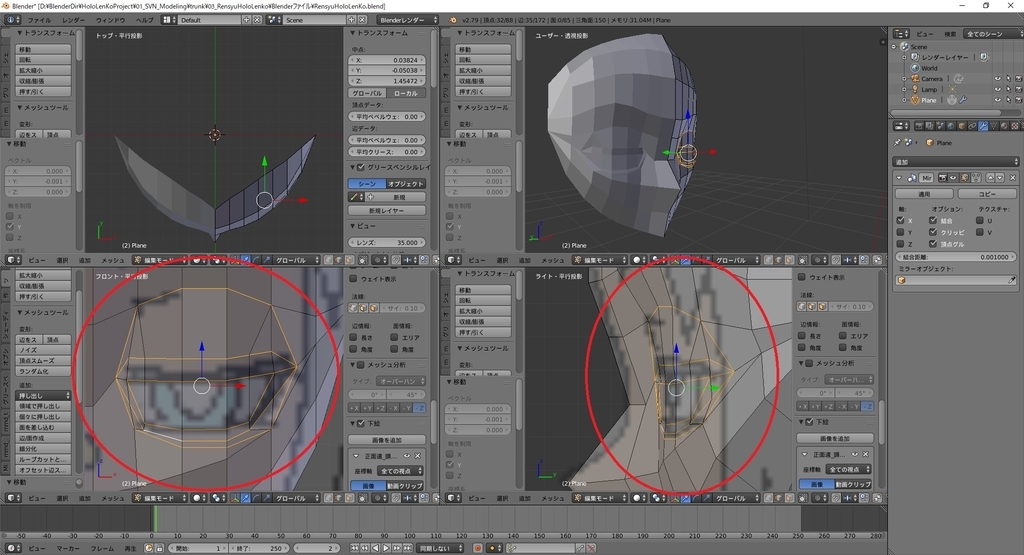Open the World properties tab icon
Image resolution: width=1024 pixels, height=555 pixels.
951,126
